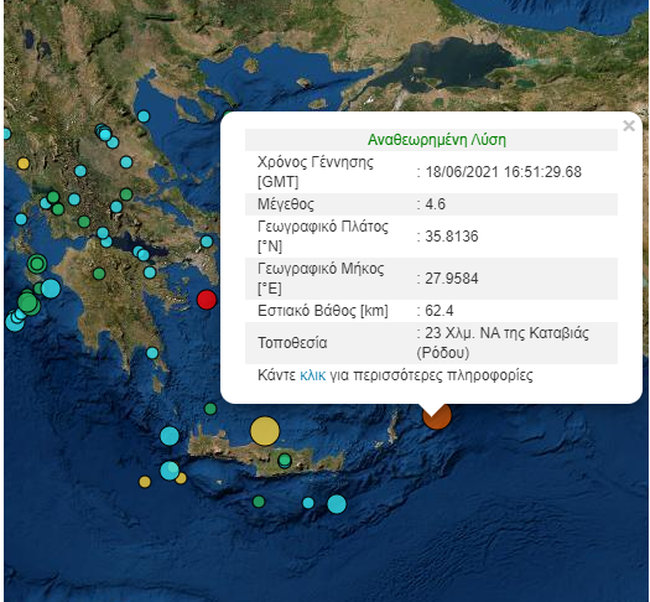Click the green marker in central Peloponnese

99,273
